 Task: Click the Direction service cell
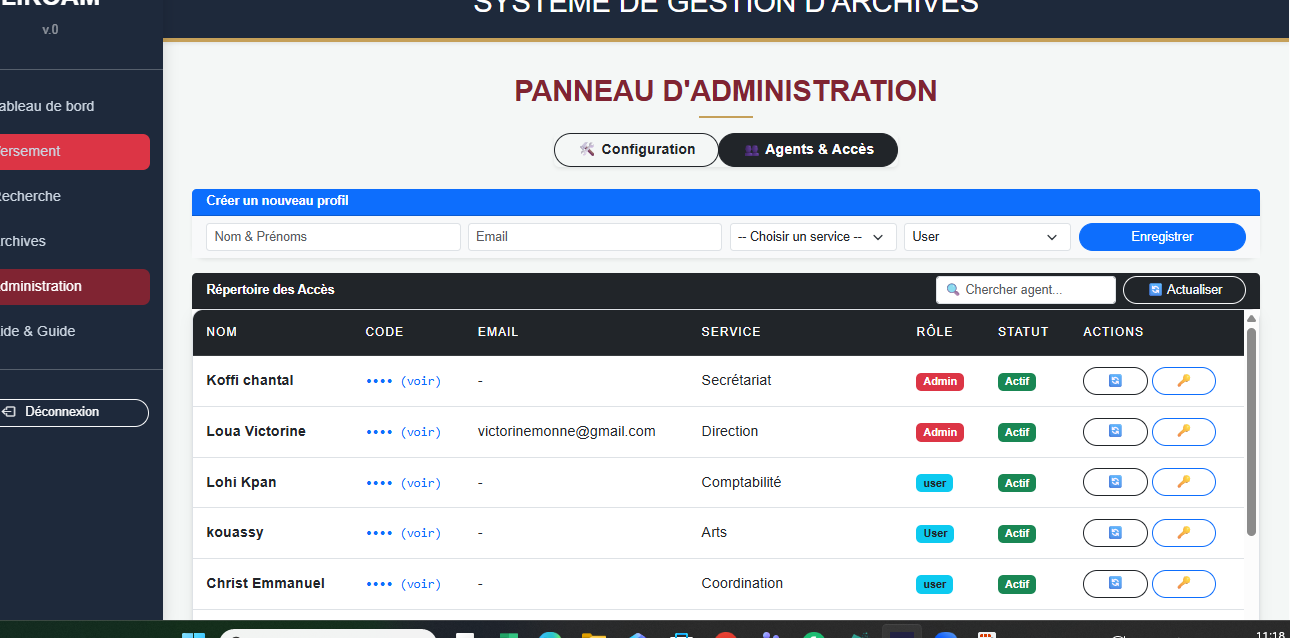point(730,431)
